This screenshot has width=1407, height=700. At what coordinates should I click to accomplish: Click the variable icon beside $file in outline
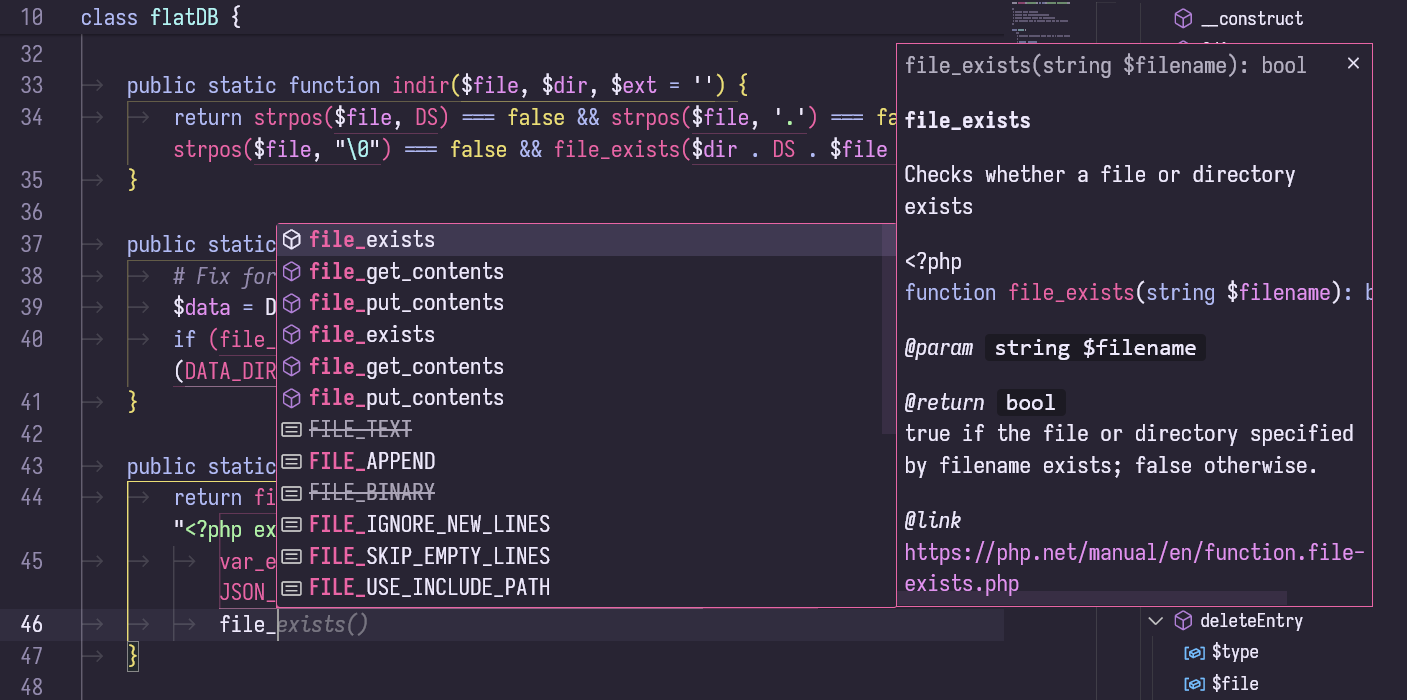tap(1195, 683)
